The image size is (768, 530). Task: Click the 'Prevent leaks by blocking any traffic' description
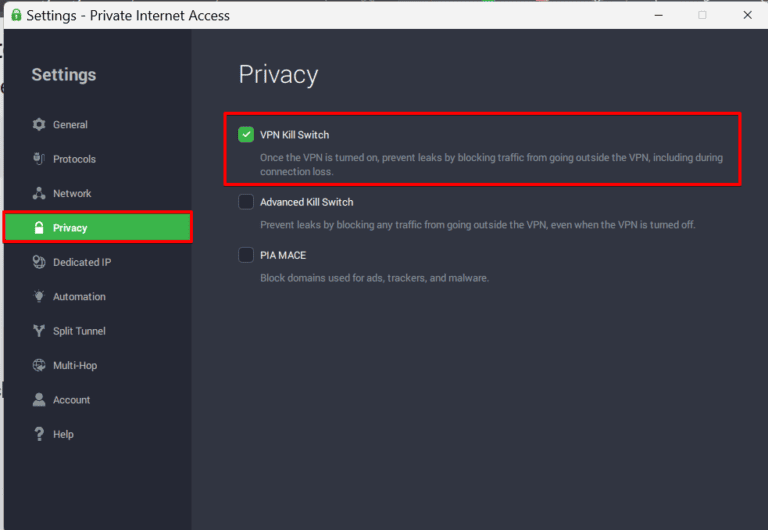[478, 225]
